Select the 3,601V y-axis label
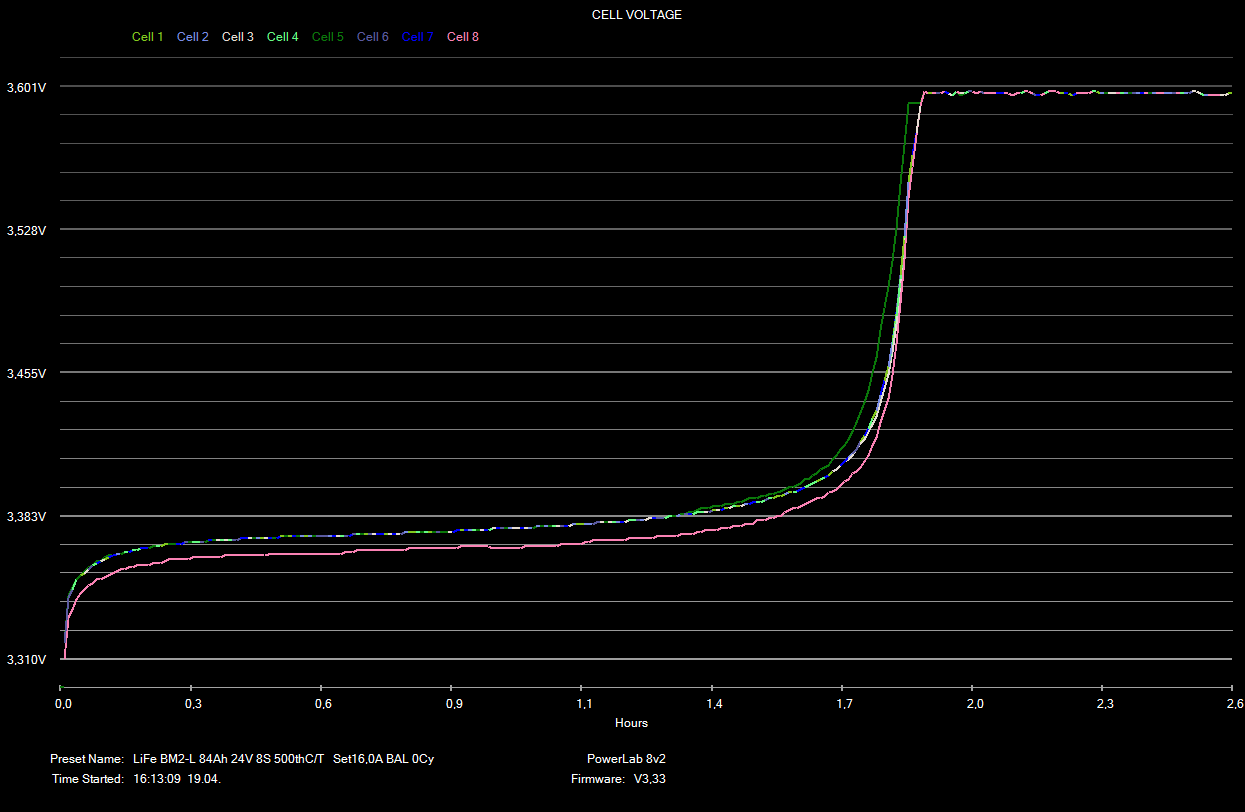Image resolution: width=1245 pixels, height=812 pixels. click(x=26, y=88)
